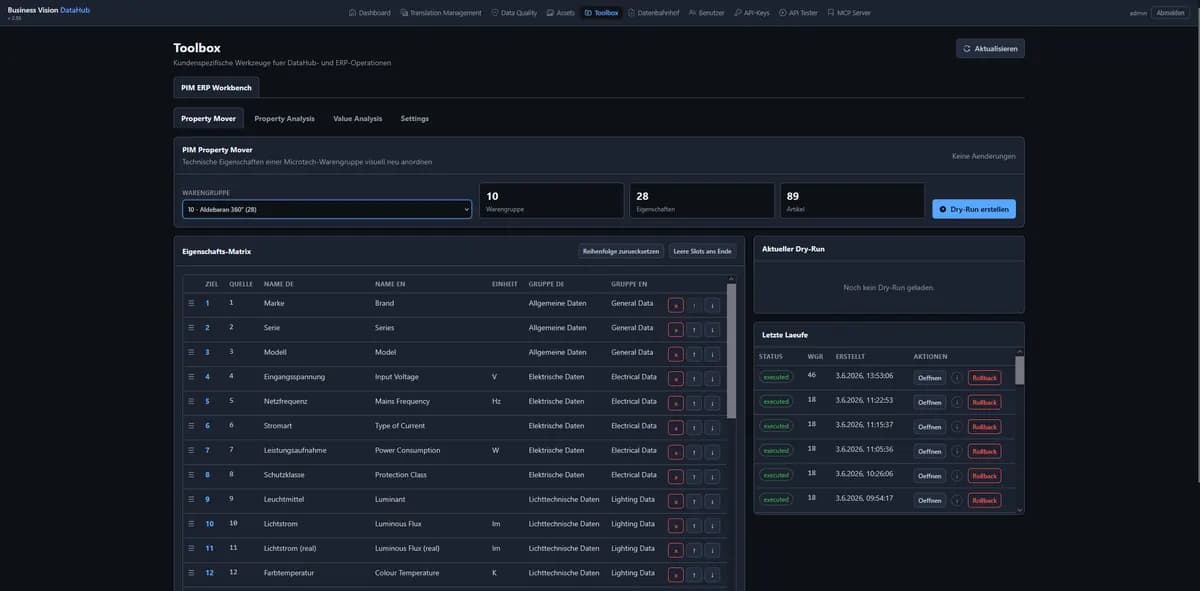Viewport: 1200px width, 591px height.
Task: Click the executed badge for WGR 46
Action: (x=776, y=377)
